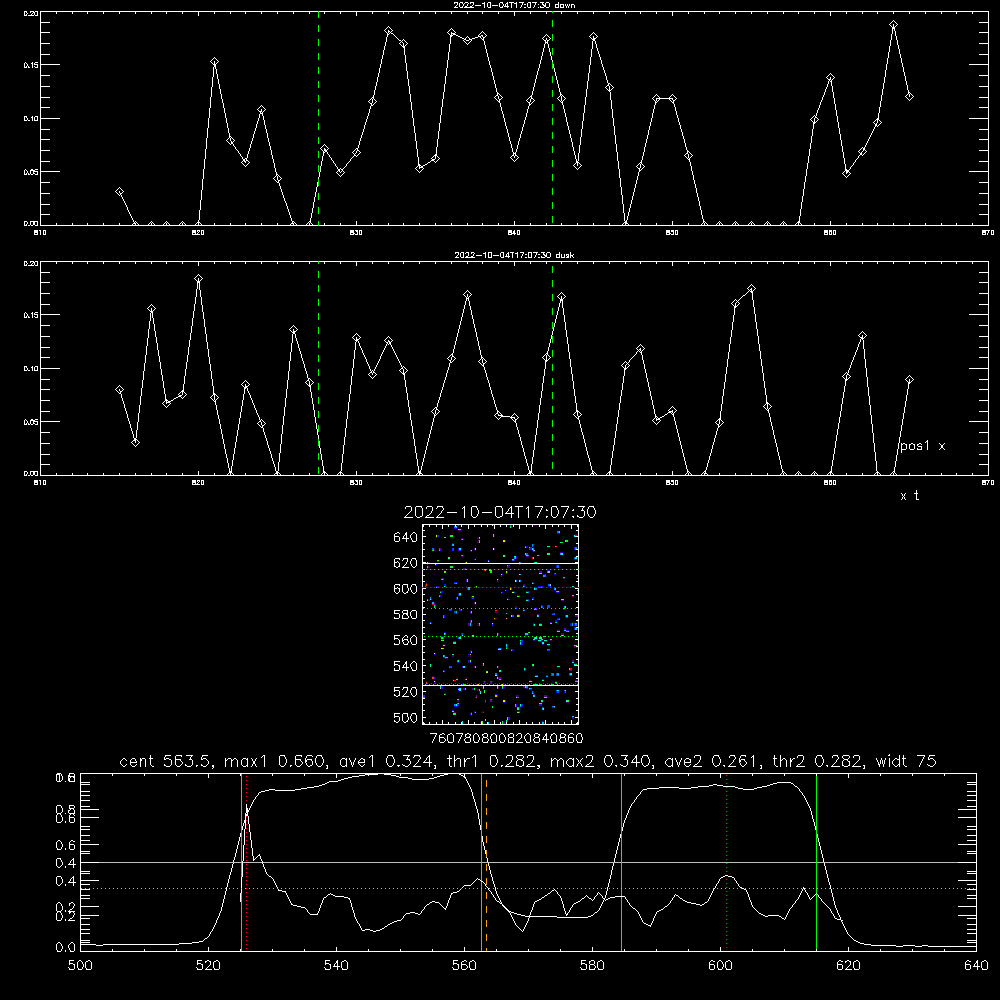Click the 600 tick label on bottom profile x-axis
This screenshot has height=1000, width=1000.
click(721, 966)
